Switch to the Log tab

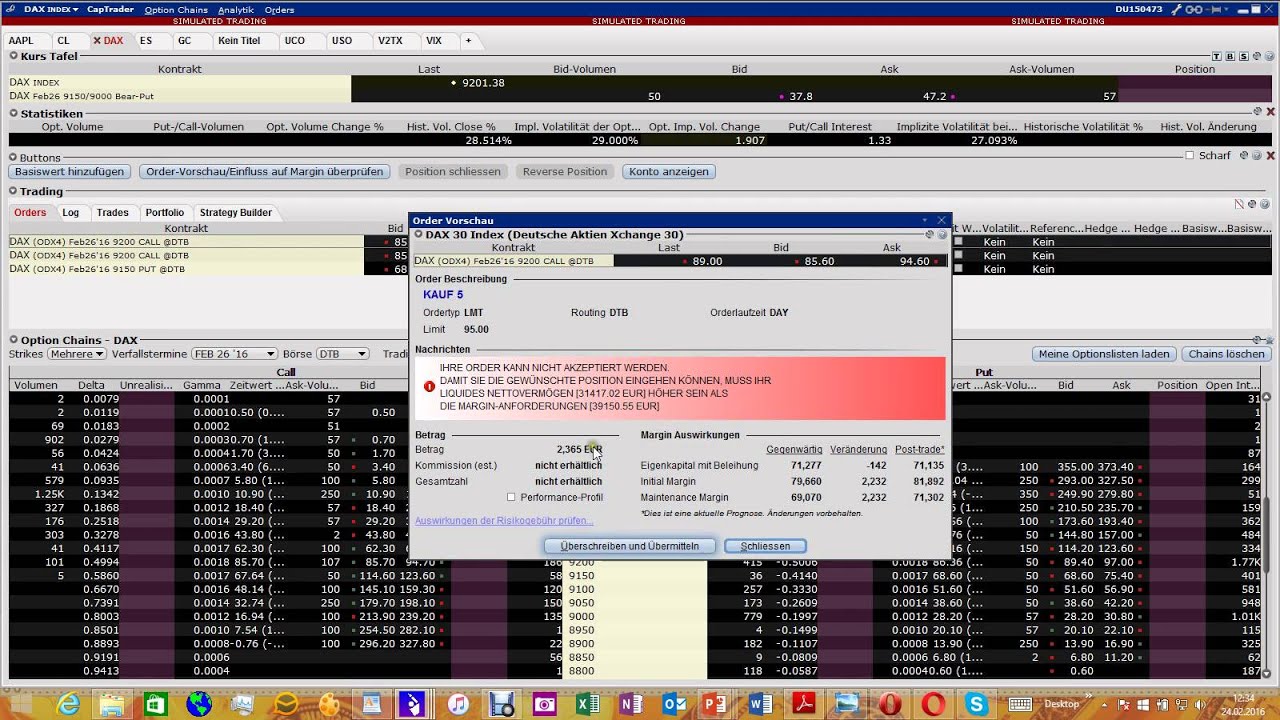pyautogui.click(x=71, y=212)
